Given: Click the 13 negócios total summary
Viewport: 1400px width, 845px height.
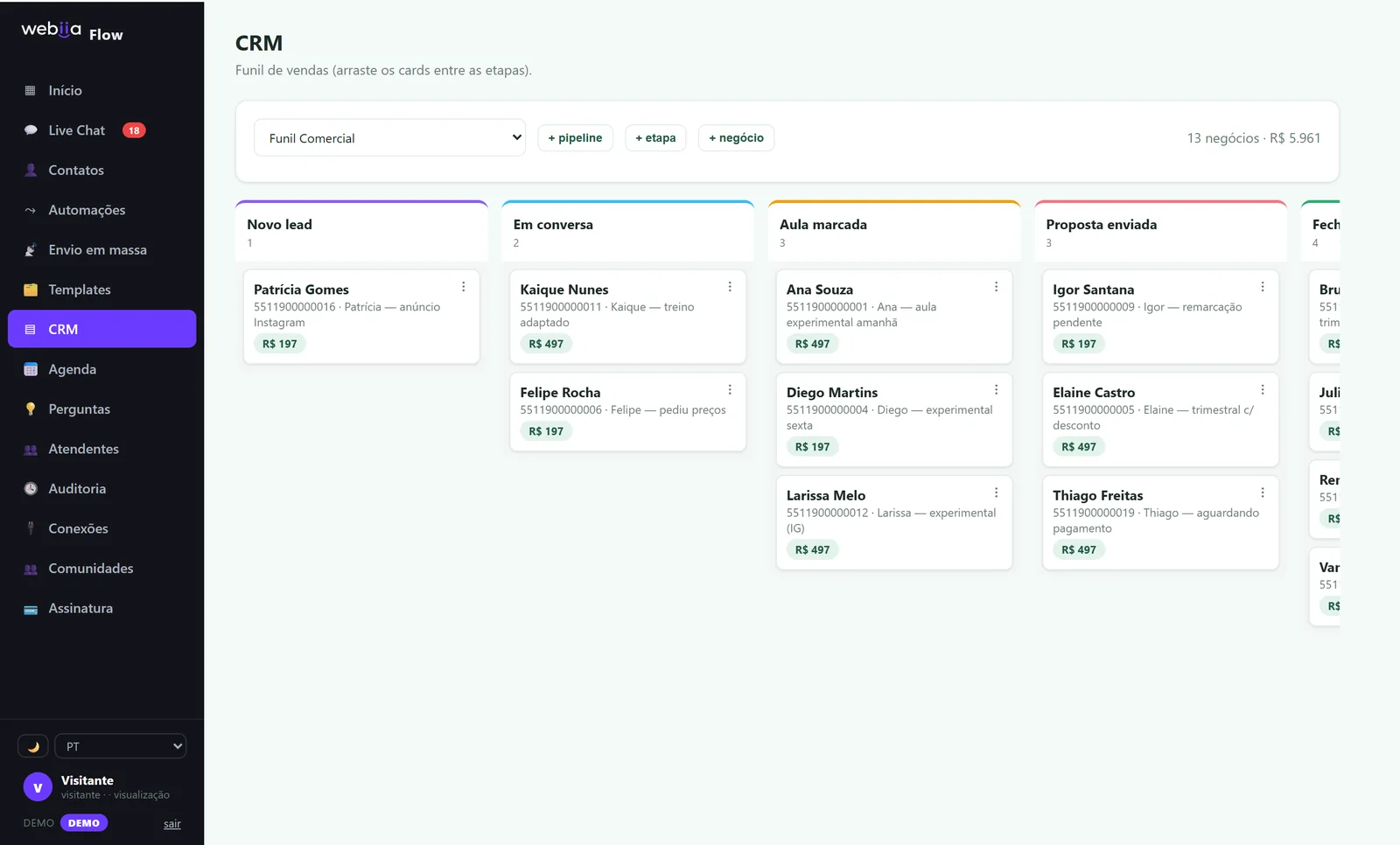Looking at the screenshot, I should pyautogui.click(x=1254, y=138).
